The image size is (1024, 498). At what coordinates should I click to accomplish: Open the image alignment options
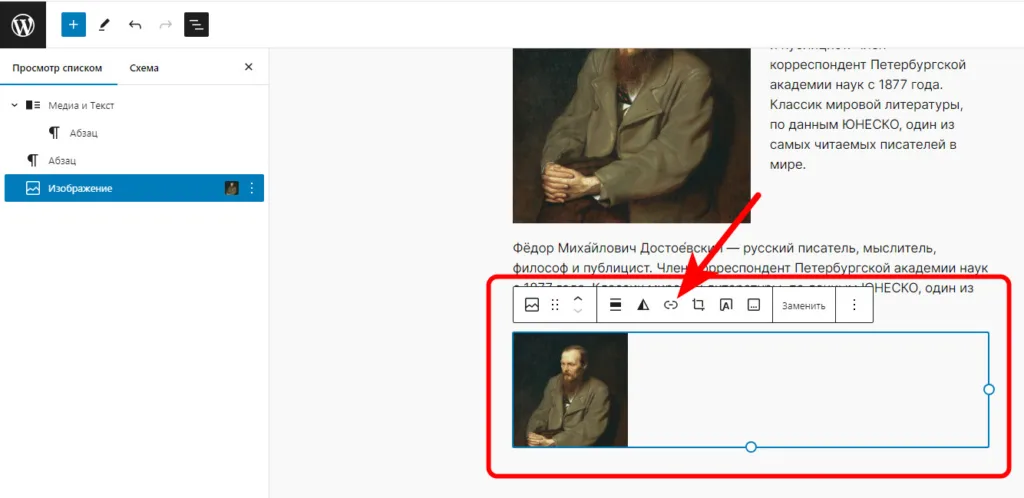(616, 305)
